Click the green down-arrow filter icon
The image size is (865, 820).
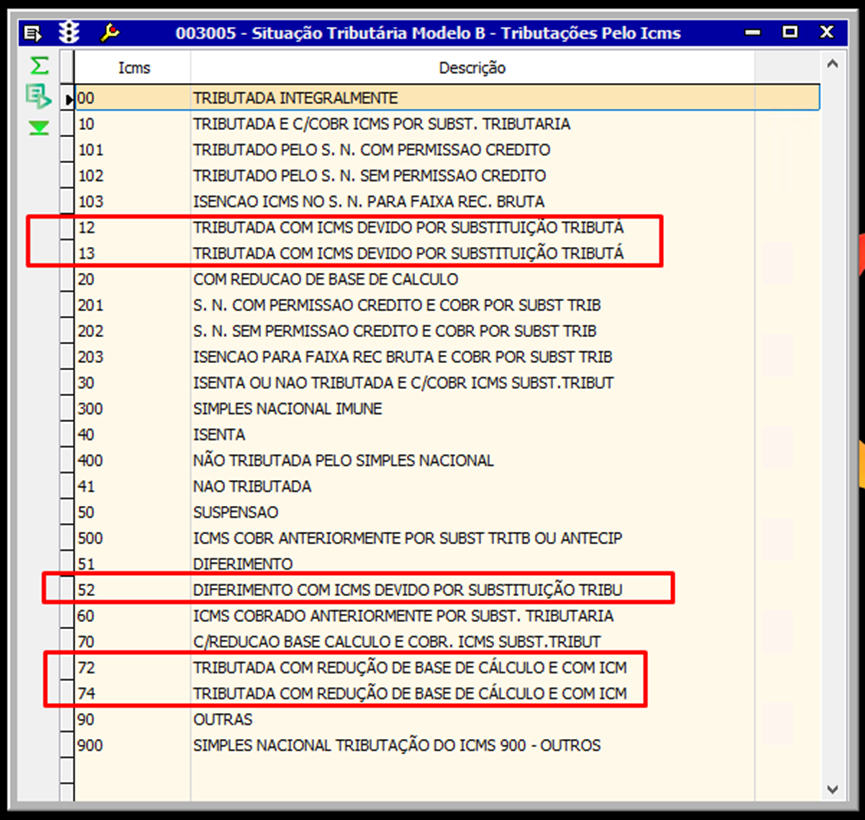tap(39, 128)
